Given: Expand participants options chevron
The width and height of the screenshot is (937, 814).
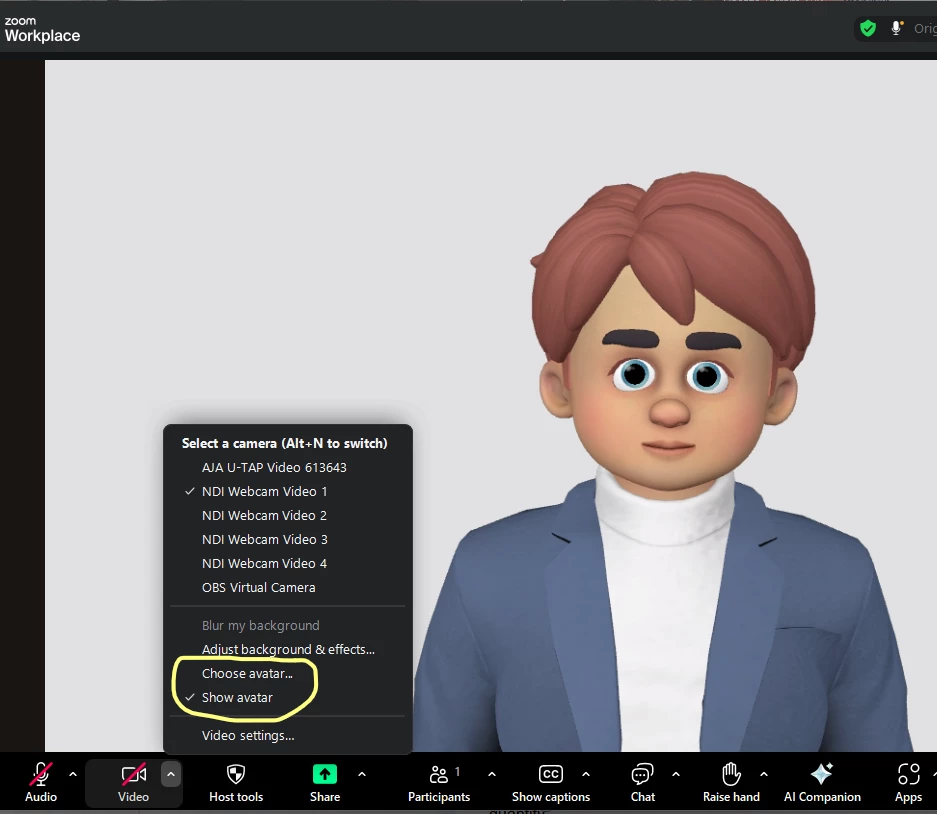Looking at the screenshot, I should (x=492, y=775).
